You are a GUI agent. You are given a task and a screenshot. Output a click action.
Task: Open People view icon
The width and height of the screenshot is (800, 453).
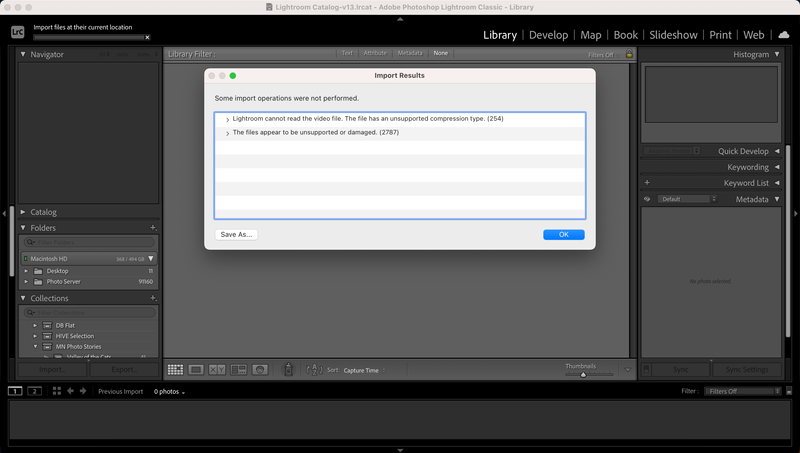tap(260, 370)
